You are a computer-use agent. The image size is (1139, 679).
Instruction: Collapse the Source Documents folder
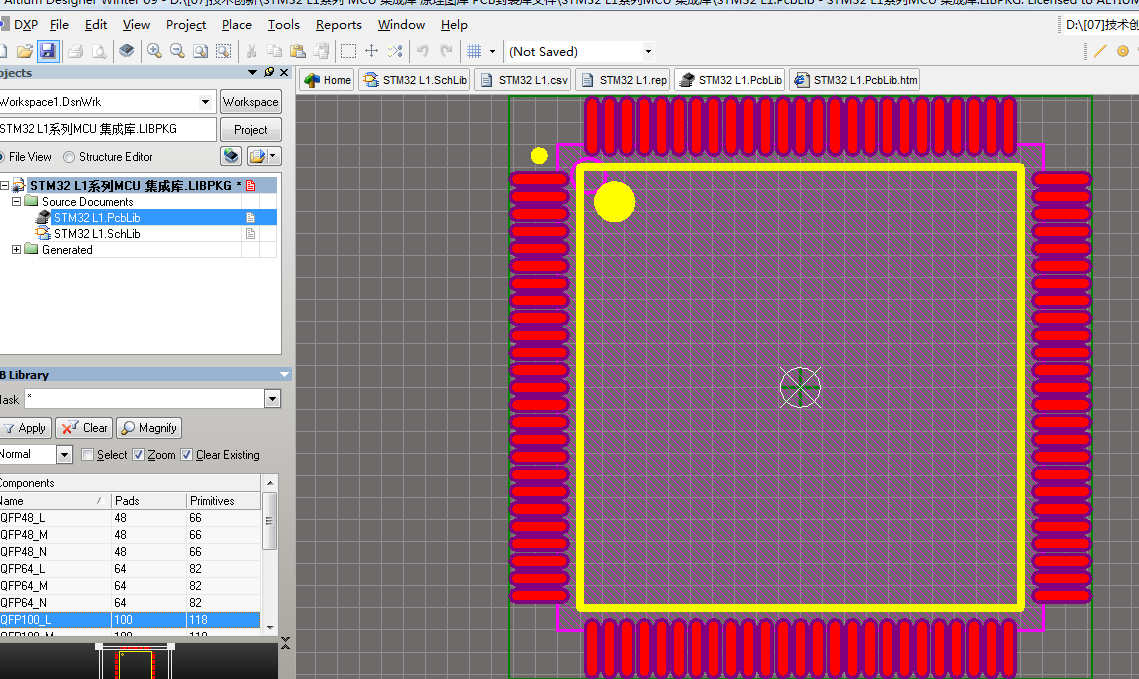[x=17, y=202]
